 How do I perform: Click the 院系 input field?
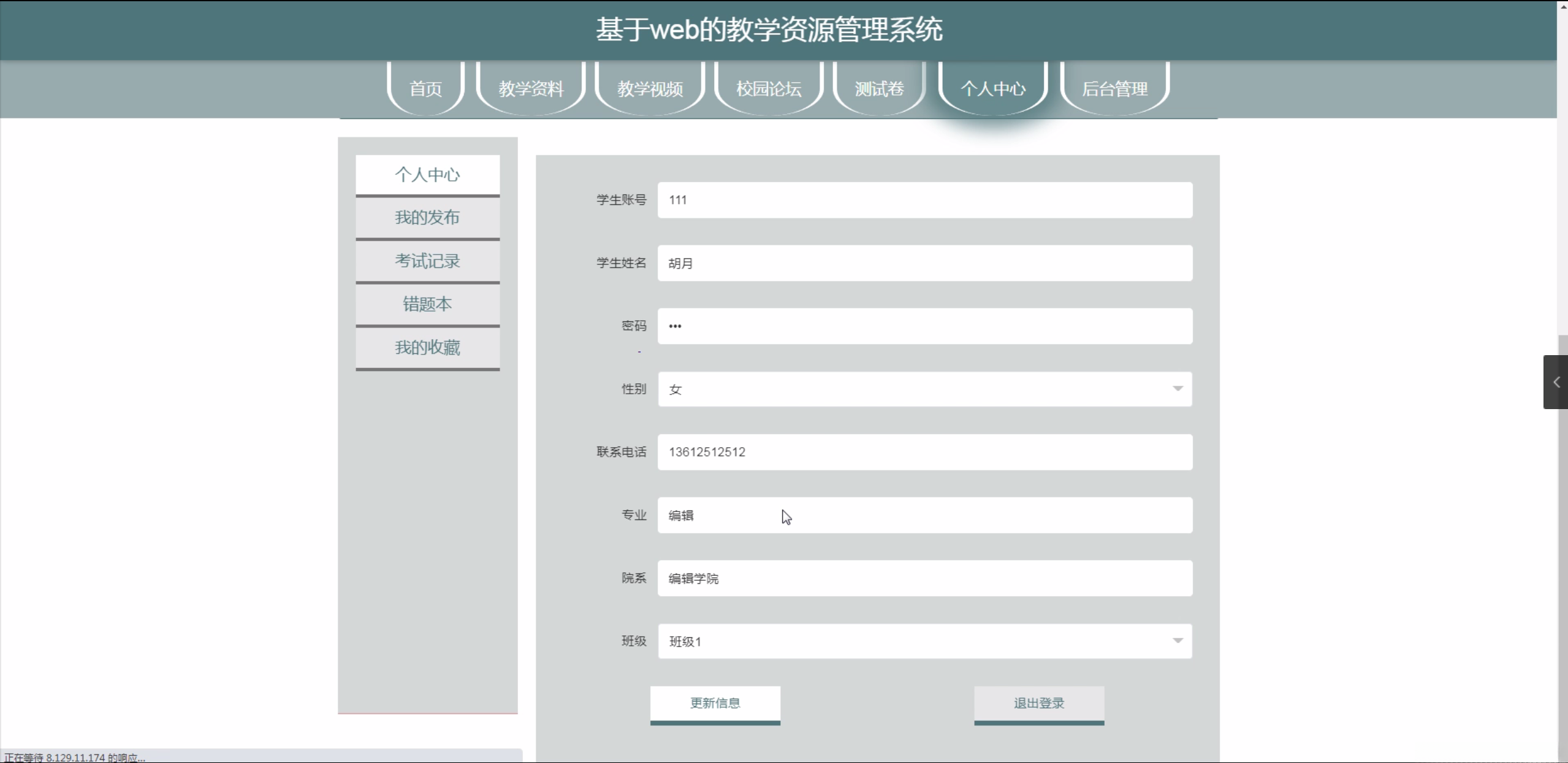pos(924,578)
